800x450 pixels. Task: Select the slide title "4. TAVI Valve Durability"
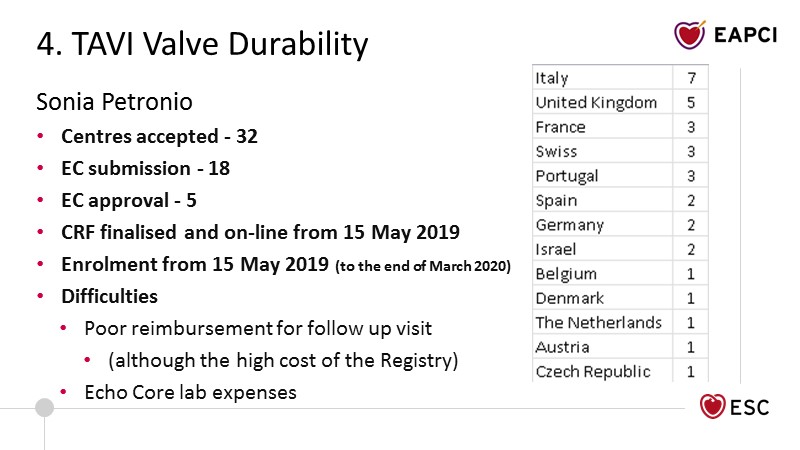point(202,44)
